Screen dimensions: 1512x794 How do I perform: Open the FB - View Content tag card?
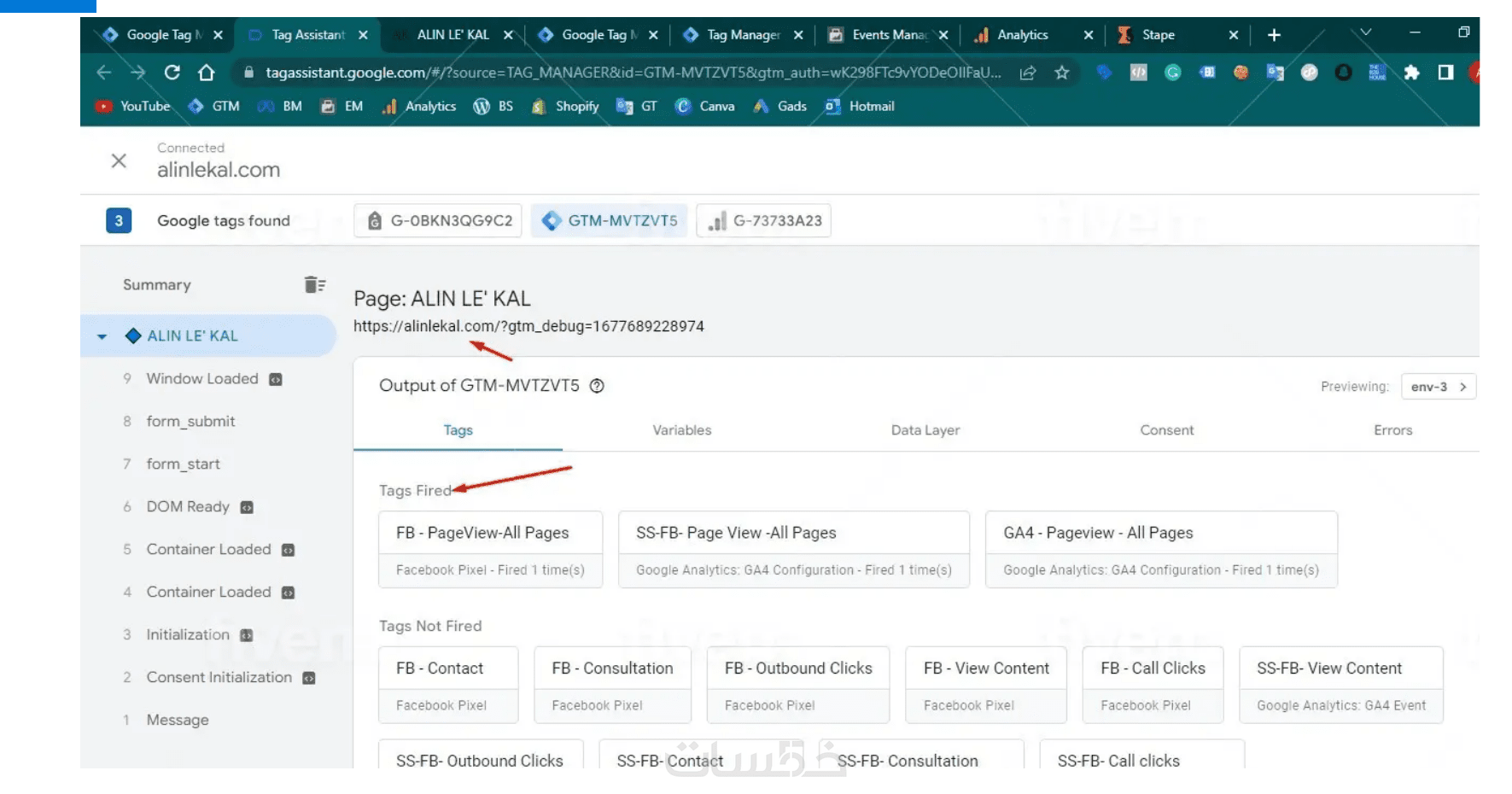click(986, 686)
